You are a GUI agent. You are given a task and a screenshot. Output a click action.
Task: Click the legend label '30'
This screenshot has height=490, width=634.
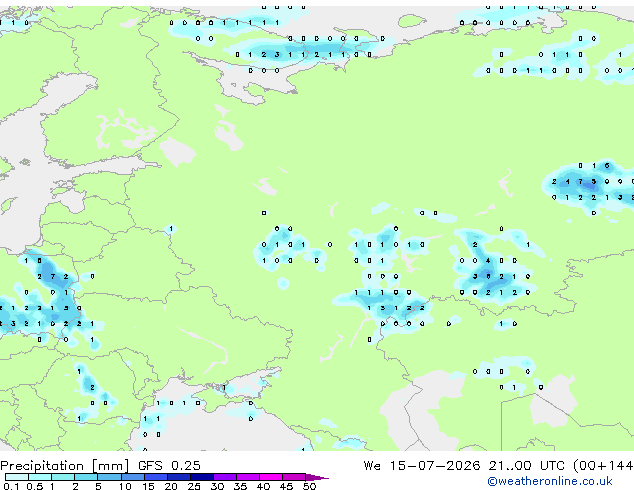coord(217,486)
